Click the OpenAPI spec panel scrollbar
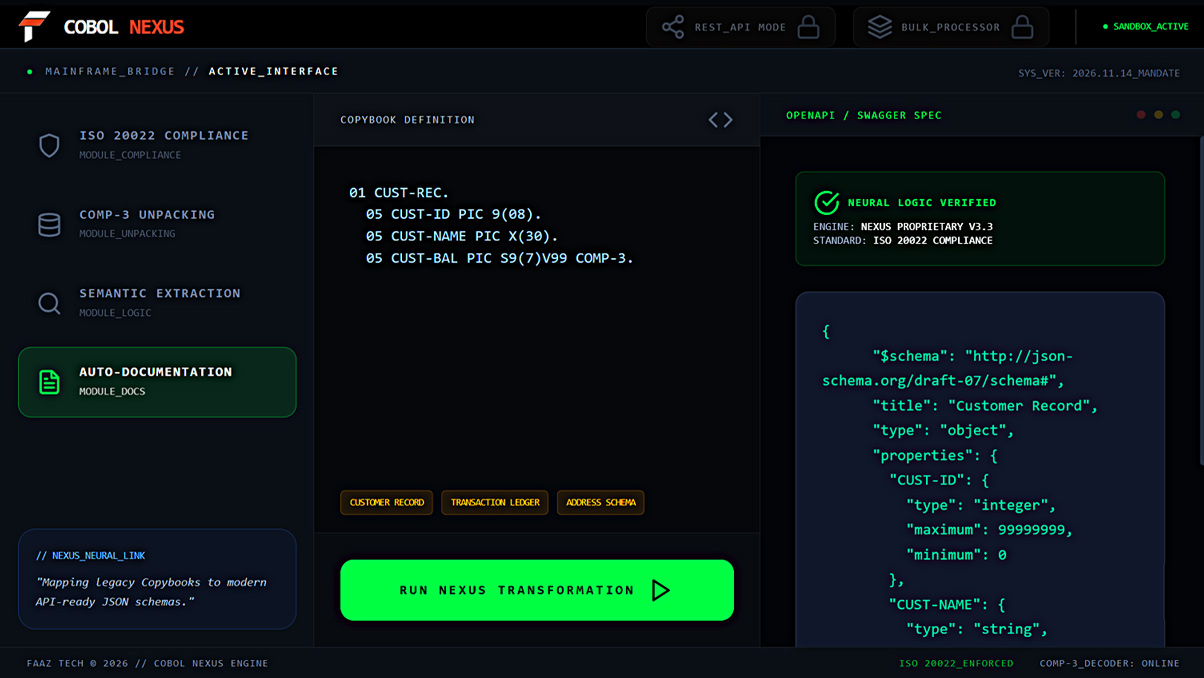The height and width of the screenshot is (678, 1204). pyautogui.click(x=1201, y=300)
